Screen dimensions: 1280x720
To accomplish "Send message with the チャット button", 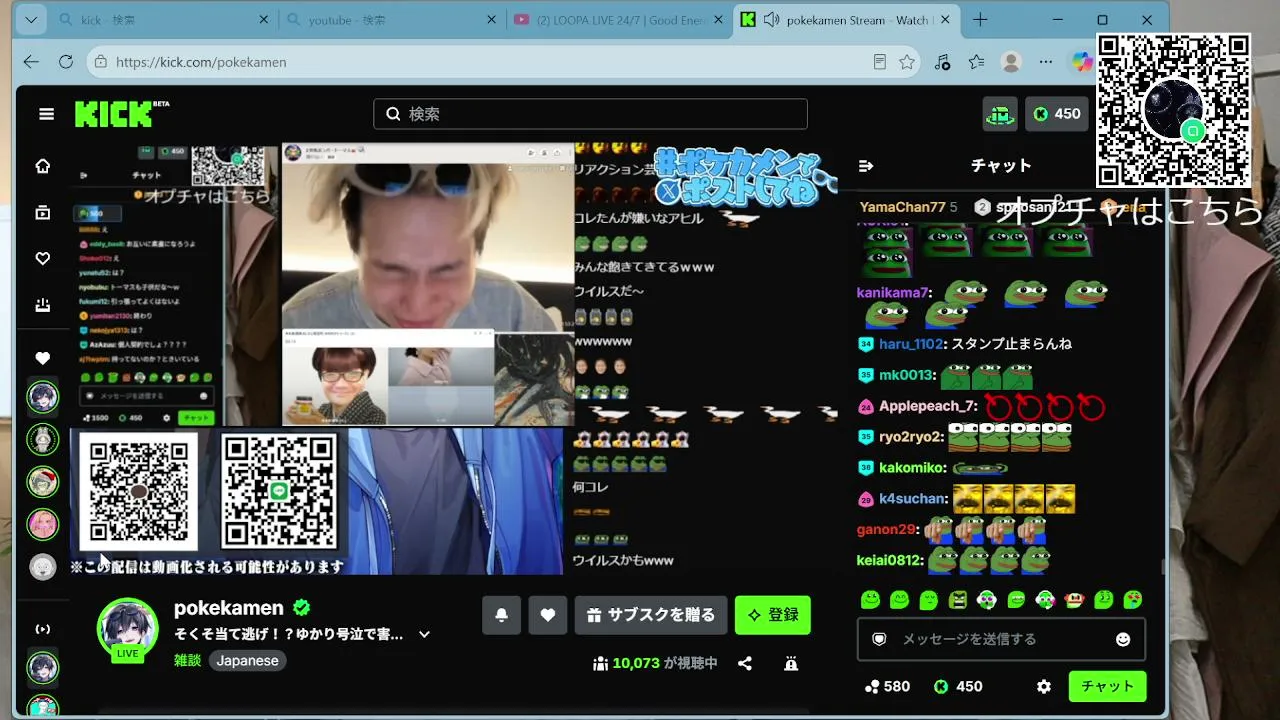I will [1107, 686].
